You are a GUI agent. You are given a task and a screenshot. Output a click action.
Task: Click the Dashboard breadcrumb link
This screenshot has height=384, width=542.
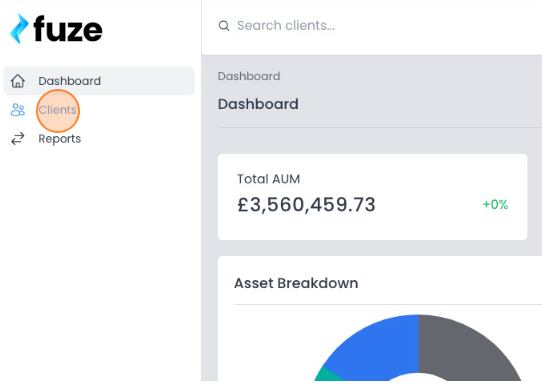(249, 76)
